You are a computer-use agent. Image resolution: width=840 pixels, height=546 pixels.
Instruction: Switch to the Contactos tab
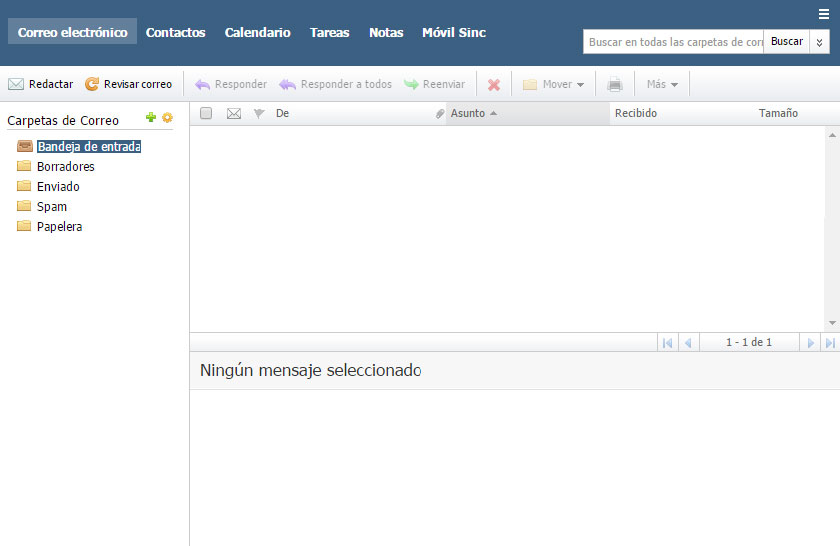coord(175,32)
